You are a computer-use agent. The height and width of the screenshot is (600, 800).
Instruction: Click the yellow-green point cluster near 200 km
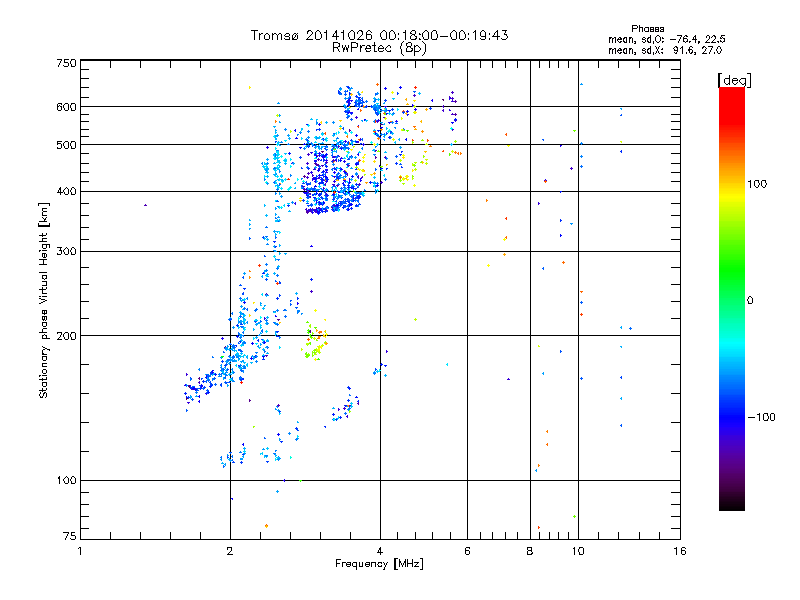click(315, 341)
